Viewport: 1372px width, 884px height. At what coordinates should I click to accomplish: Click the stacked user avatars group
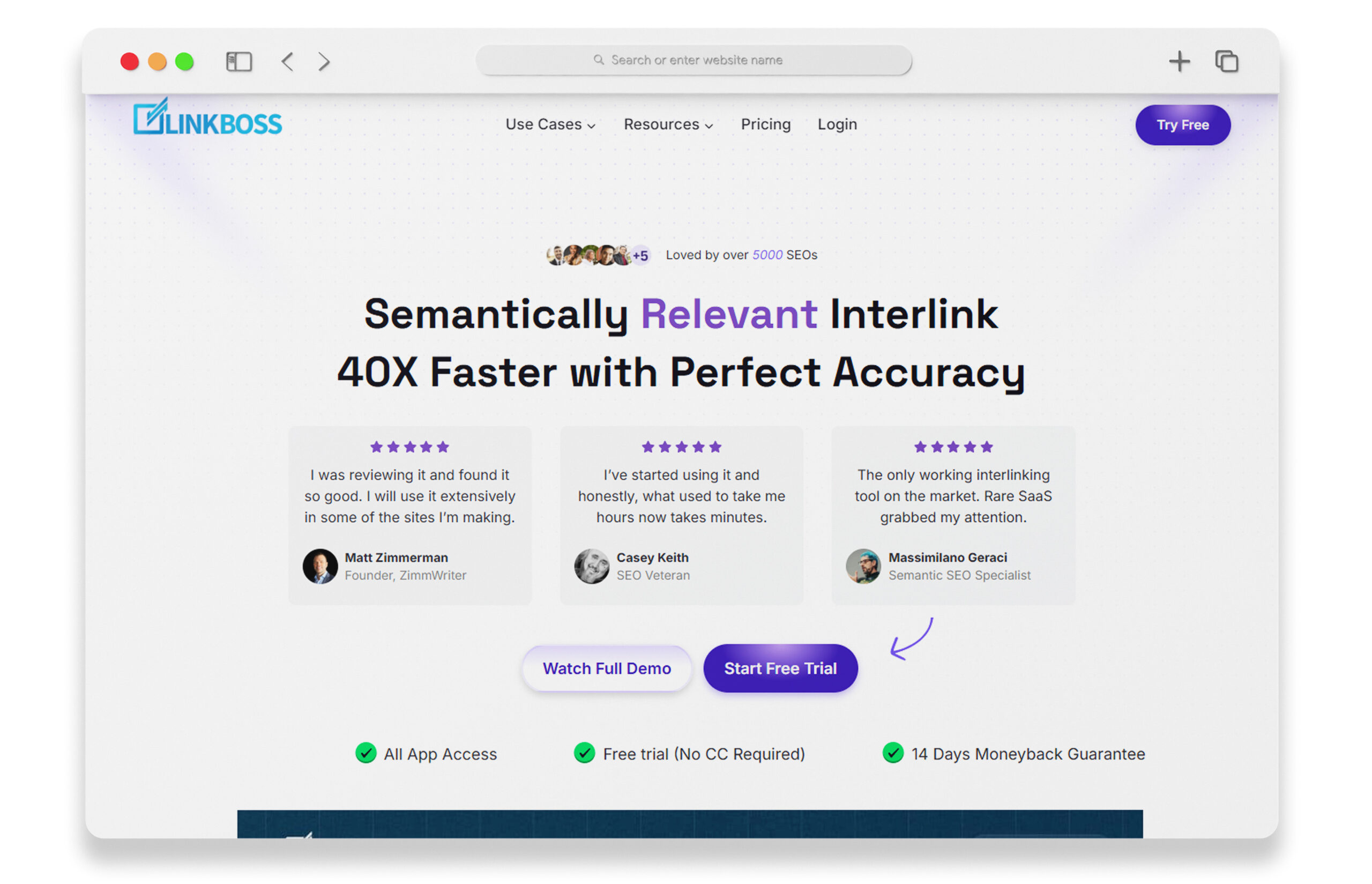tap(598, 255)
